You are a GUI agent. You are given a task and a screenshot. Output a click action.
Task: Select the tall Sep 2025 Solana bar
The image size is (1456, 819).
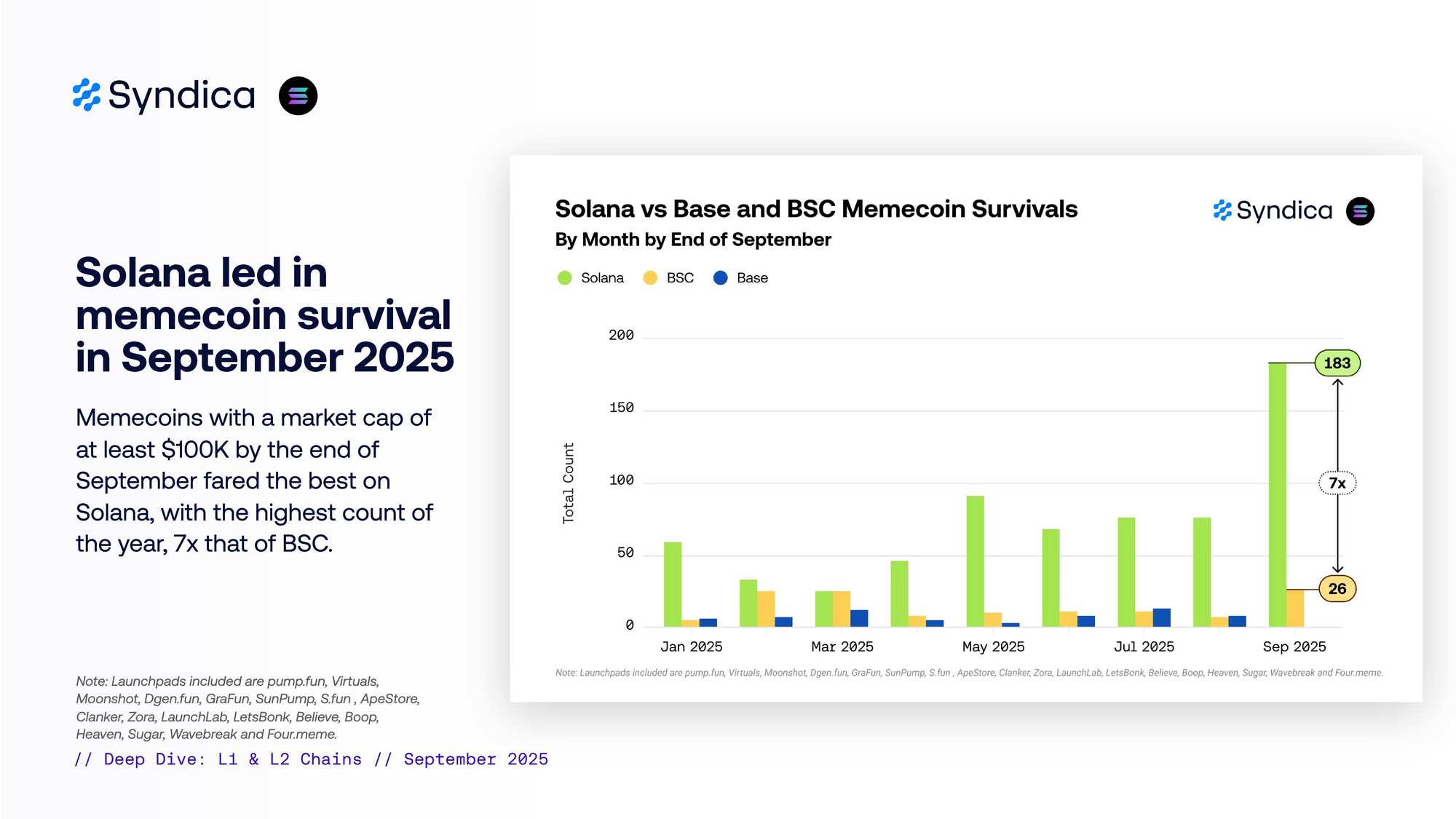(1277, 495)
